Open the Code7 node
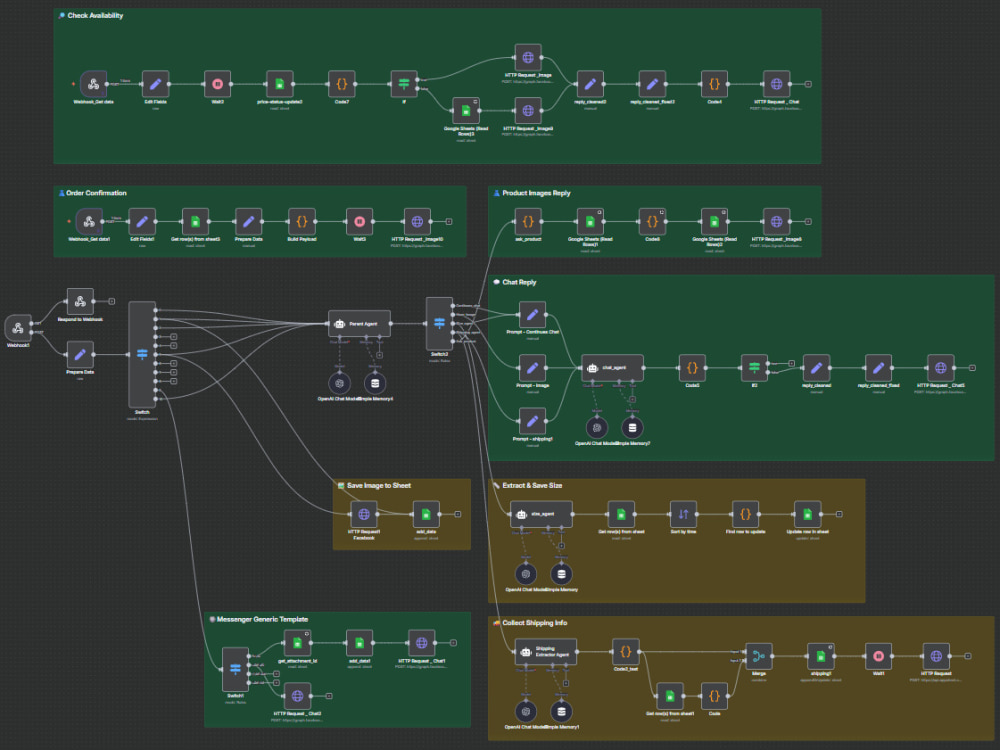Image resolution: width=1000 pixels, height=750 pixels. tap(342, 84)
